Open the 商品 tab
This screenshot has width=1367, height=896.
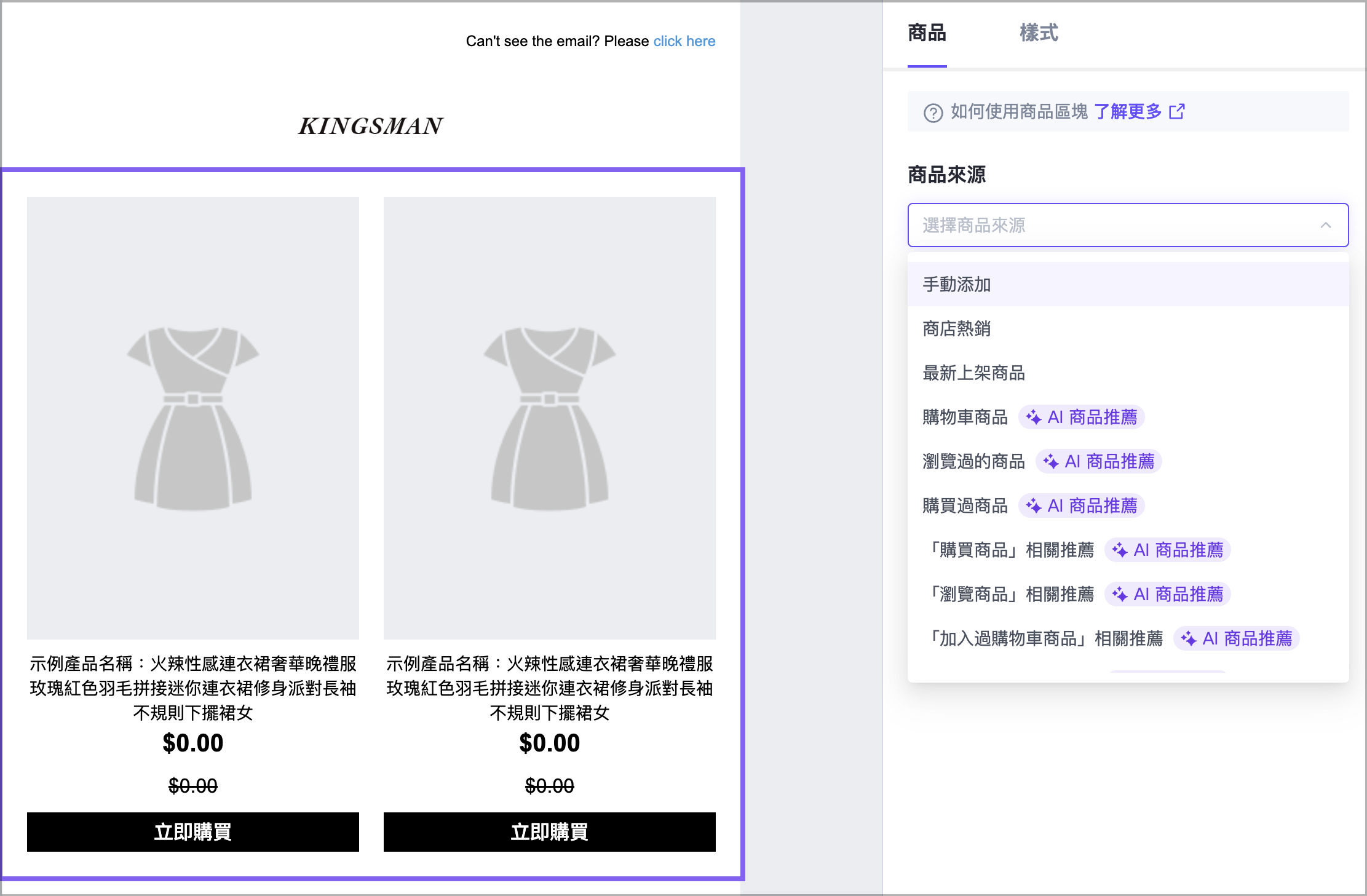(927, 33)
